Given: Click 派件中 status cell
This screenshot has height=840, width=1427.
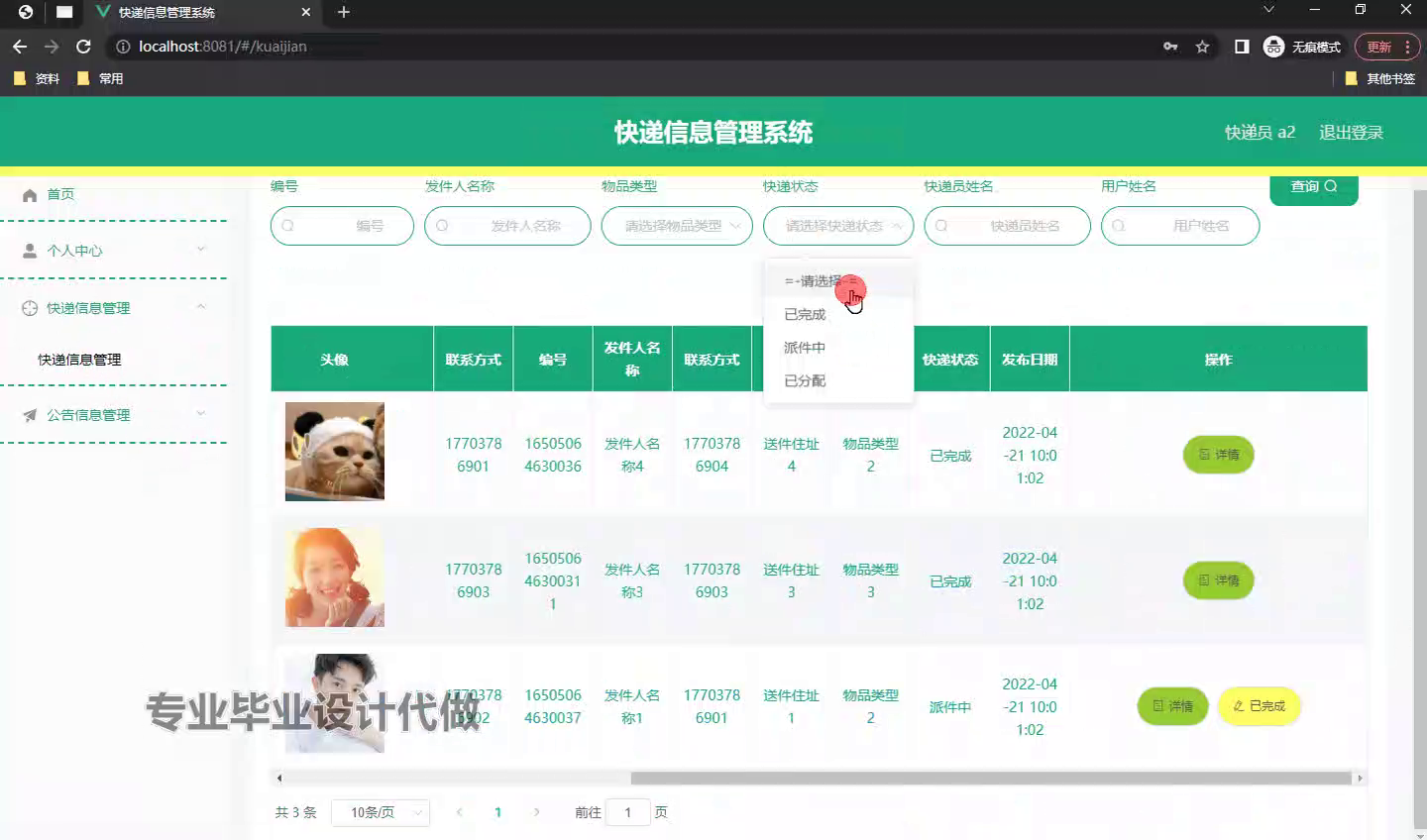Looking at the screenshot, I should click(950, 707).
